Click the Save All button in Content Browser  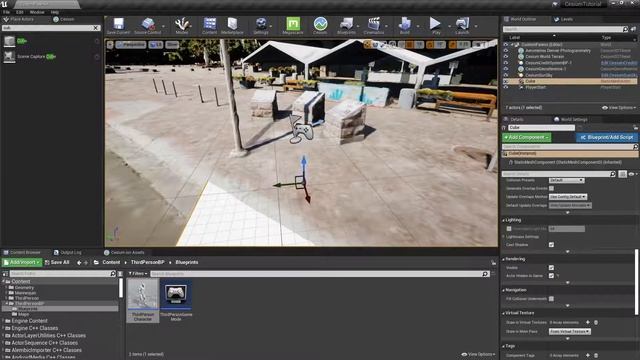point(57,262)
